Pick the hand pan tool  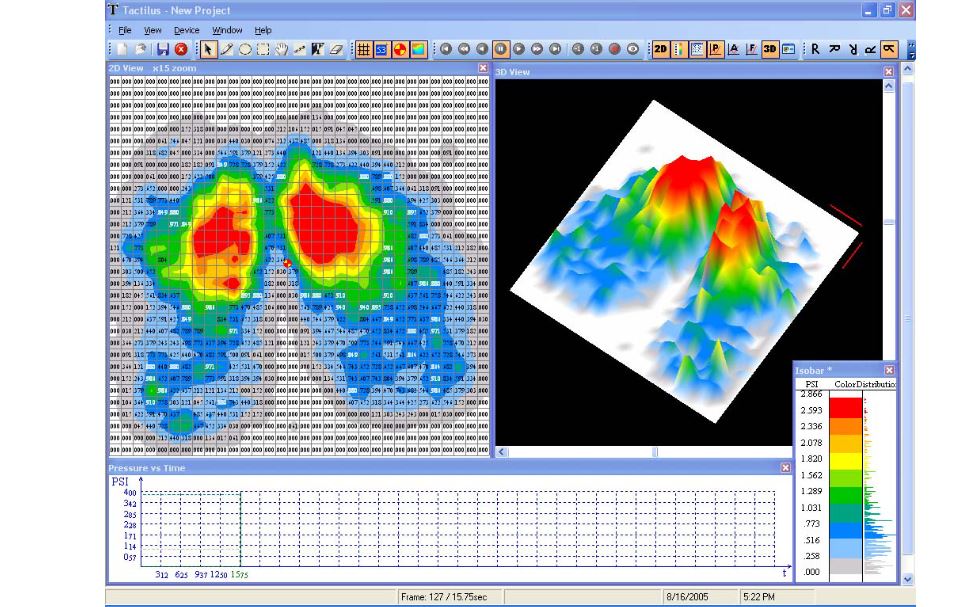click(x=283, y=45)
